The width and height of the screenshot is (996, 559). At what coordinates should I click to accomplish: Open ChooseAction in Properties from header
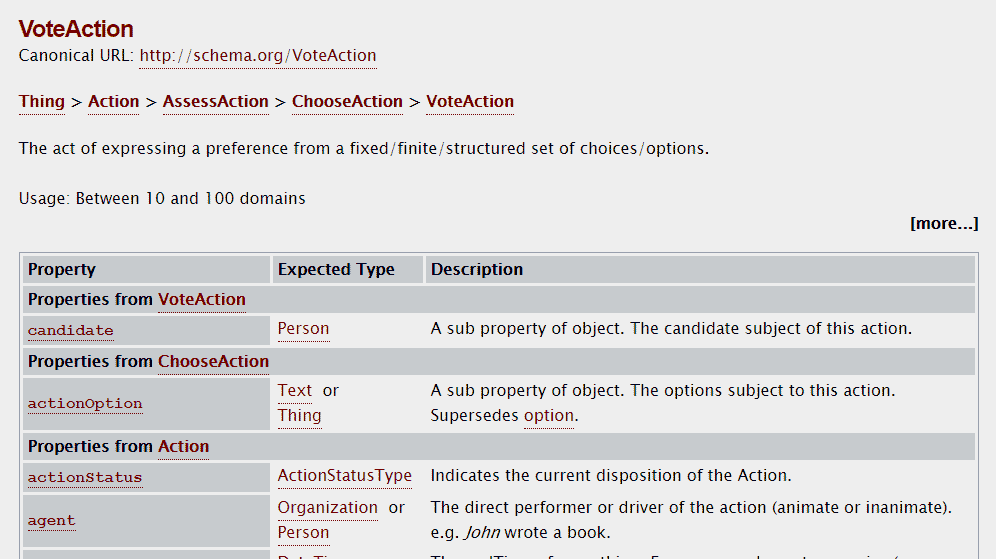coord(213,361)
